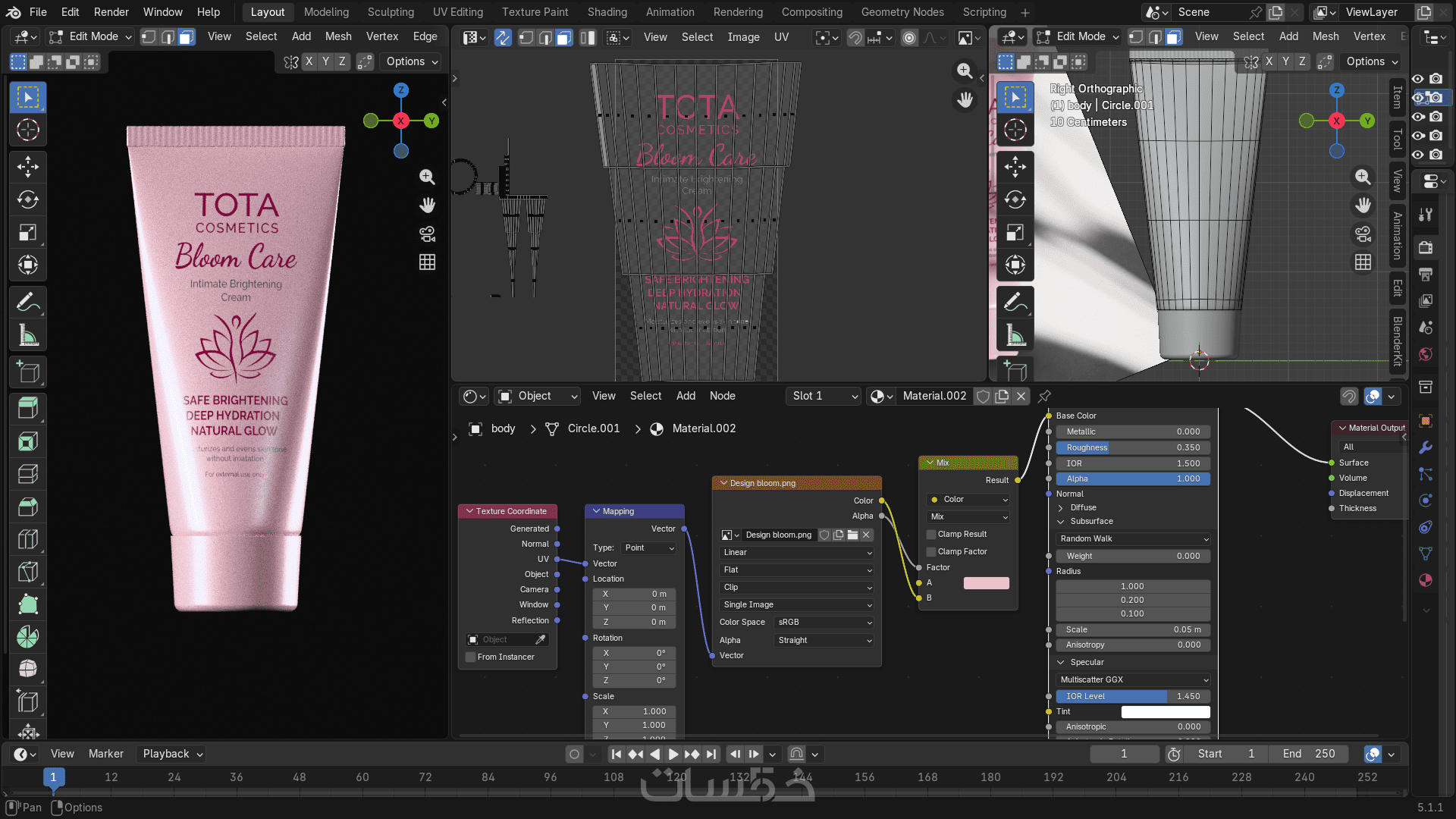Select the Bevel tool
The height and width of the screenshot is (819, 1456).
point(28,474)
